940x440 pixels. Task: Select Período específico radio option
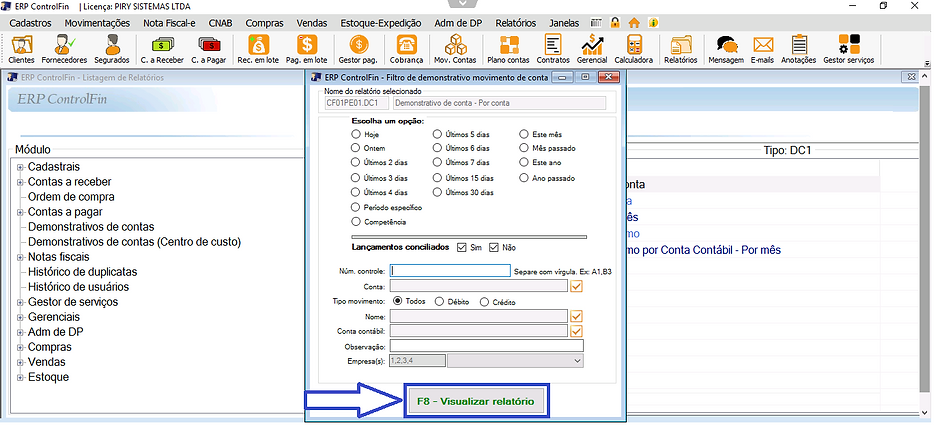(356, 207)
